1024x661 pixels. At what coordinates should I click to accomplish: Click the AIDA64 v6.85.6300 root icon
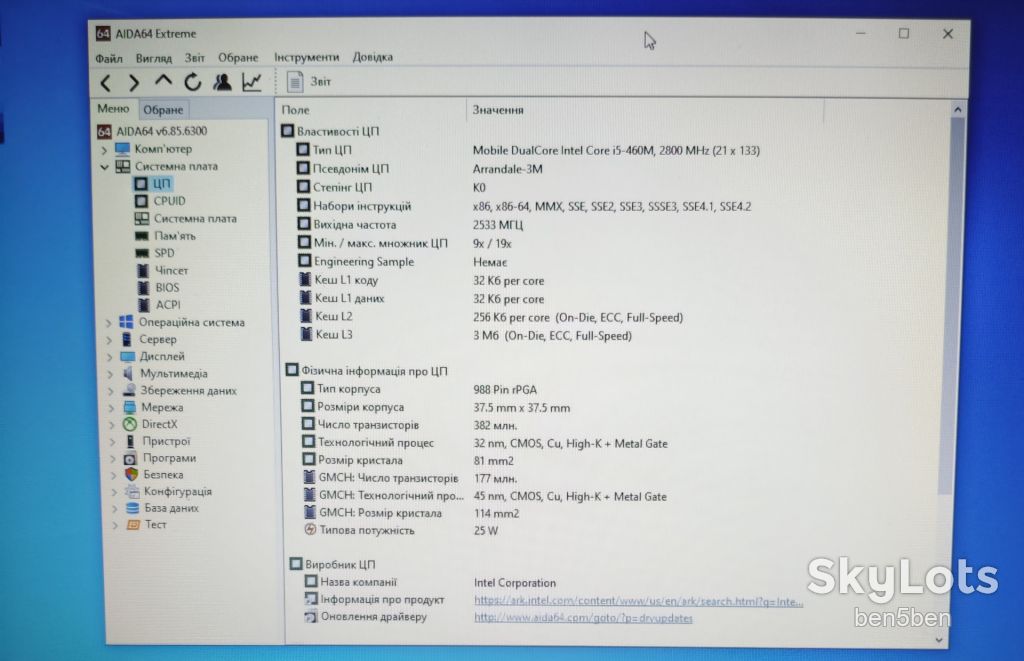point(104,131)
